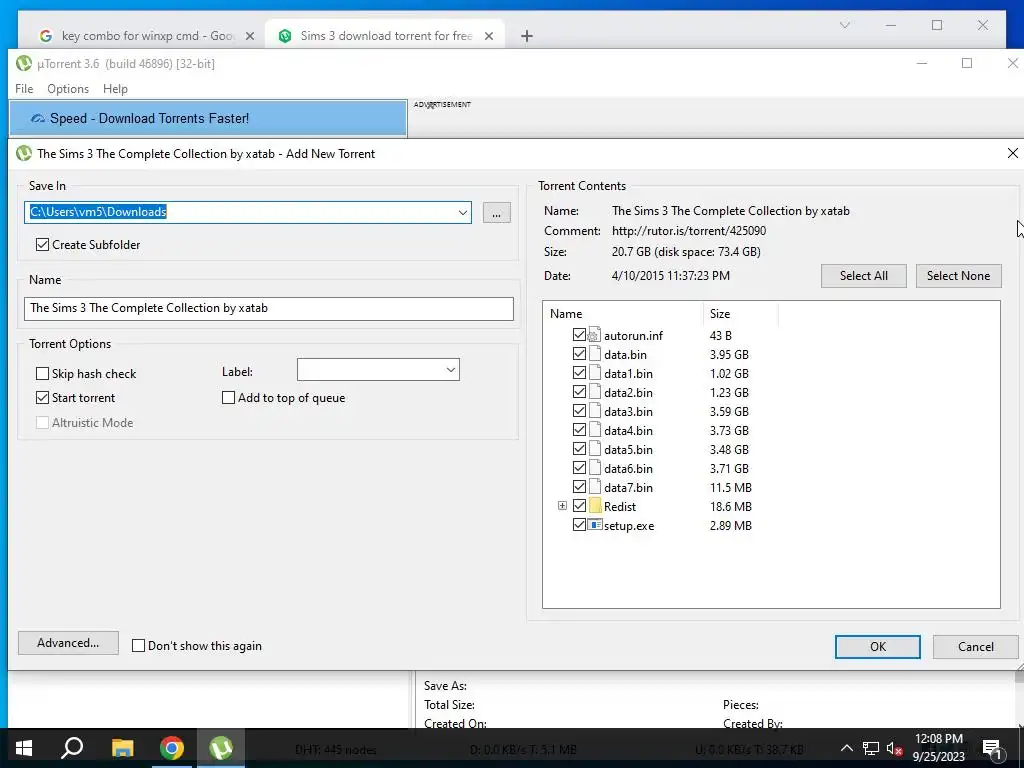Image resolution: width=1024 pixels, height=768 pixels.
Task: Close the Add New Torrent dialog
Action: tap(1012, 153)
